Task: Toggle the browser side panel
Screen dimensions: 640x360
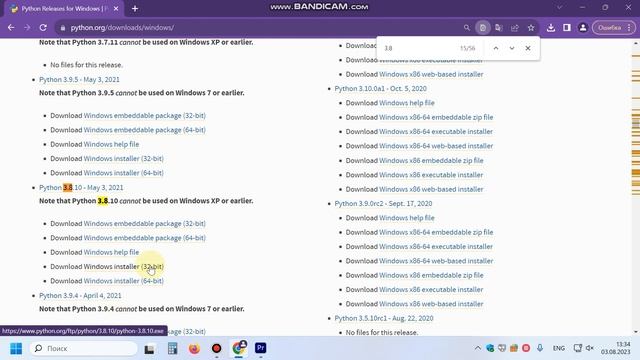Action: coord(567,28)
